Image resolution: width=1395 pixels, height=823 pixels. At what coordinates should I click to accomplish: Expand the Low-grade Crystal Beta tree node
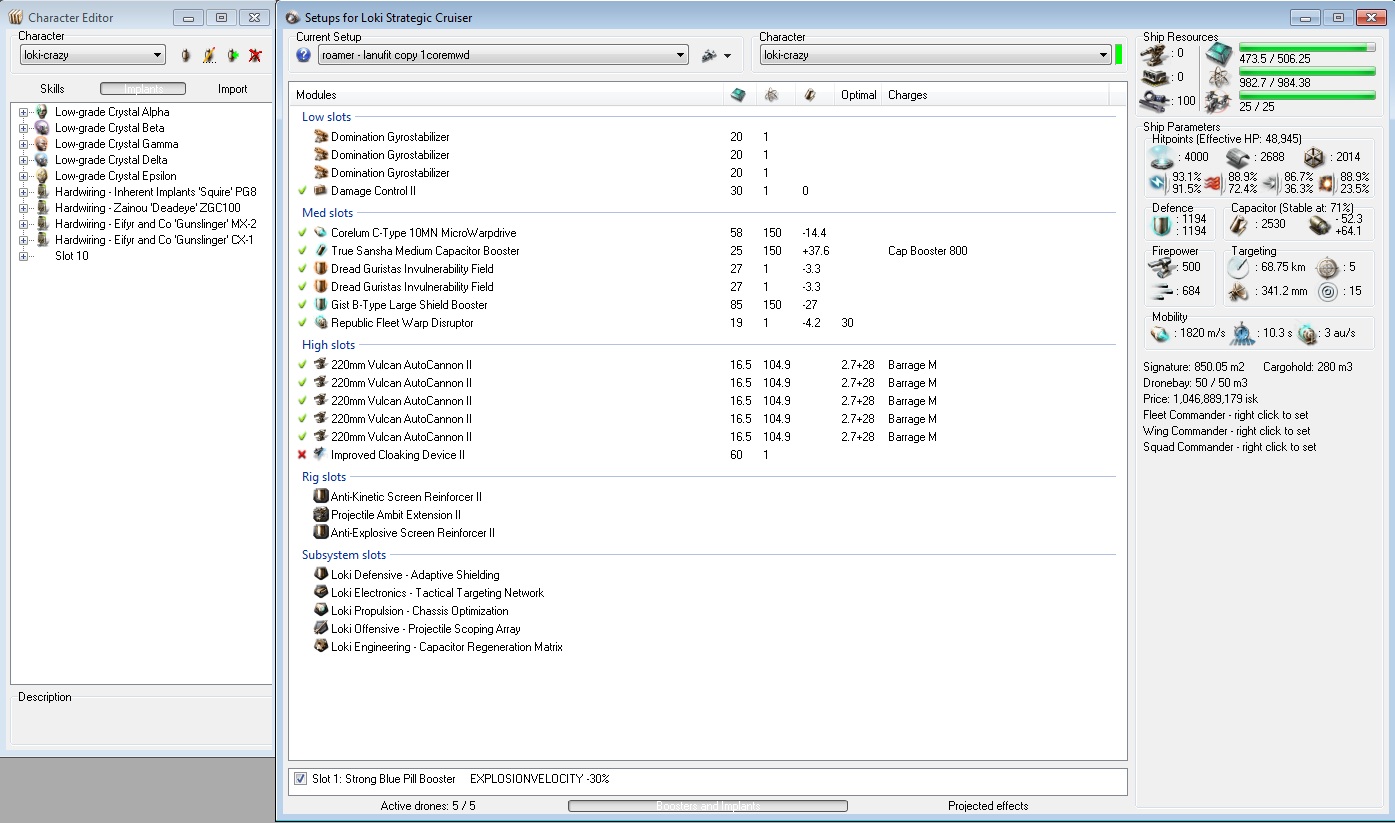(23, 128)
